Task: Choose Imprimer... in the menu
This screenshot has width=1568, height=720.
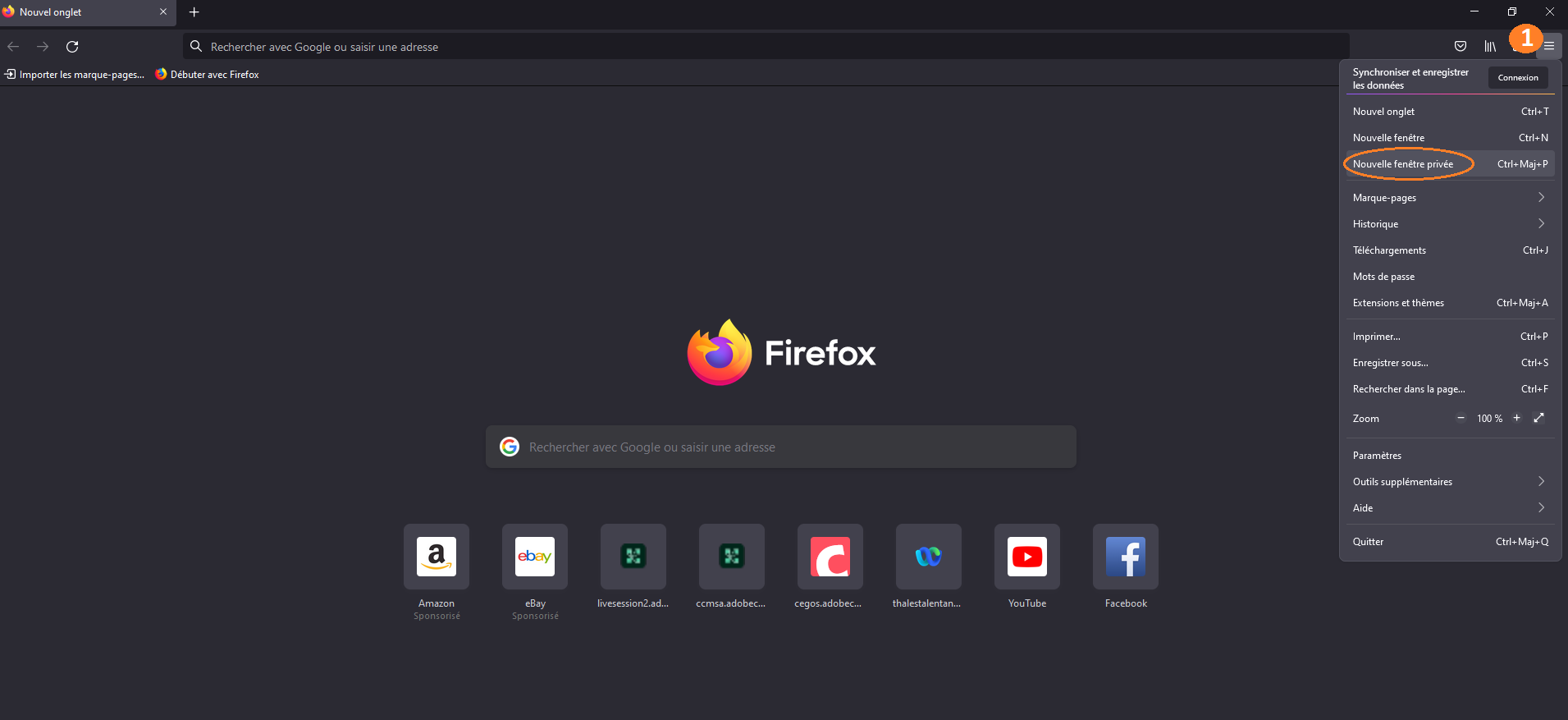Action: (x=1450, y=337)
